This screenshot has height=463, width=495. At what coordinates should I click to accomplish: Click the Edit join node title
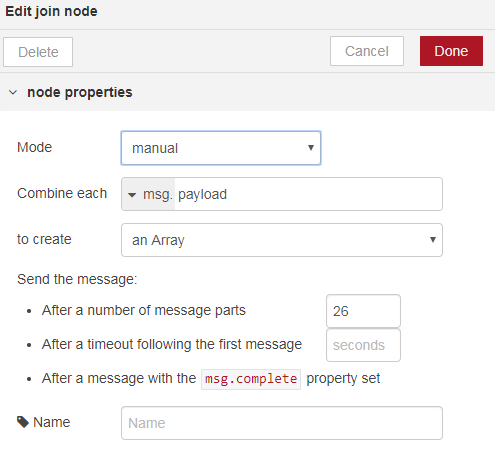(51, 11)
